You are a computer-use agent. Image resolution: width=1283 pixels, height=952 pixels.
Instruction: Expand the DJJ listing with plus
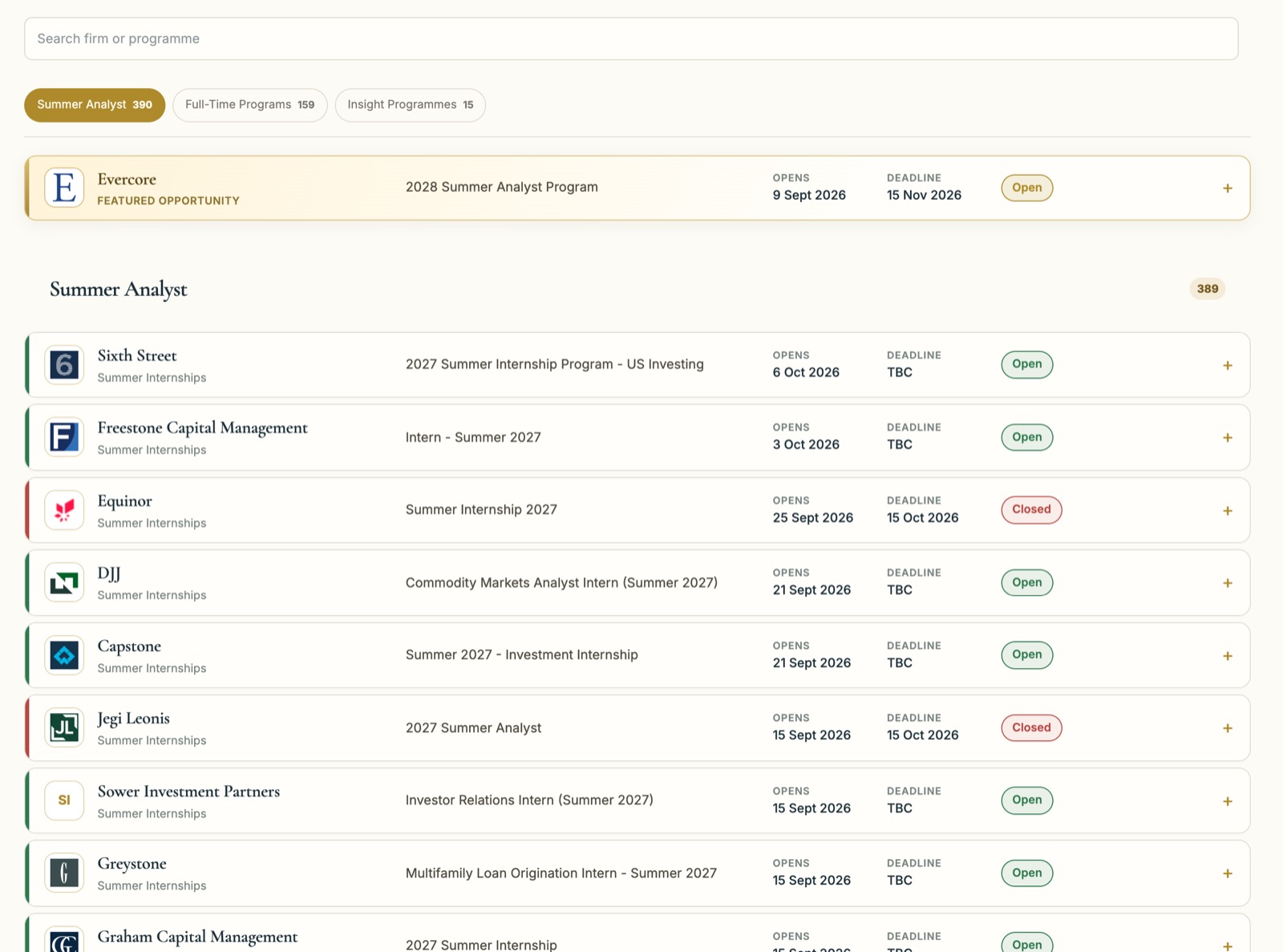[1227, 583]
